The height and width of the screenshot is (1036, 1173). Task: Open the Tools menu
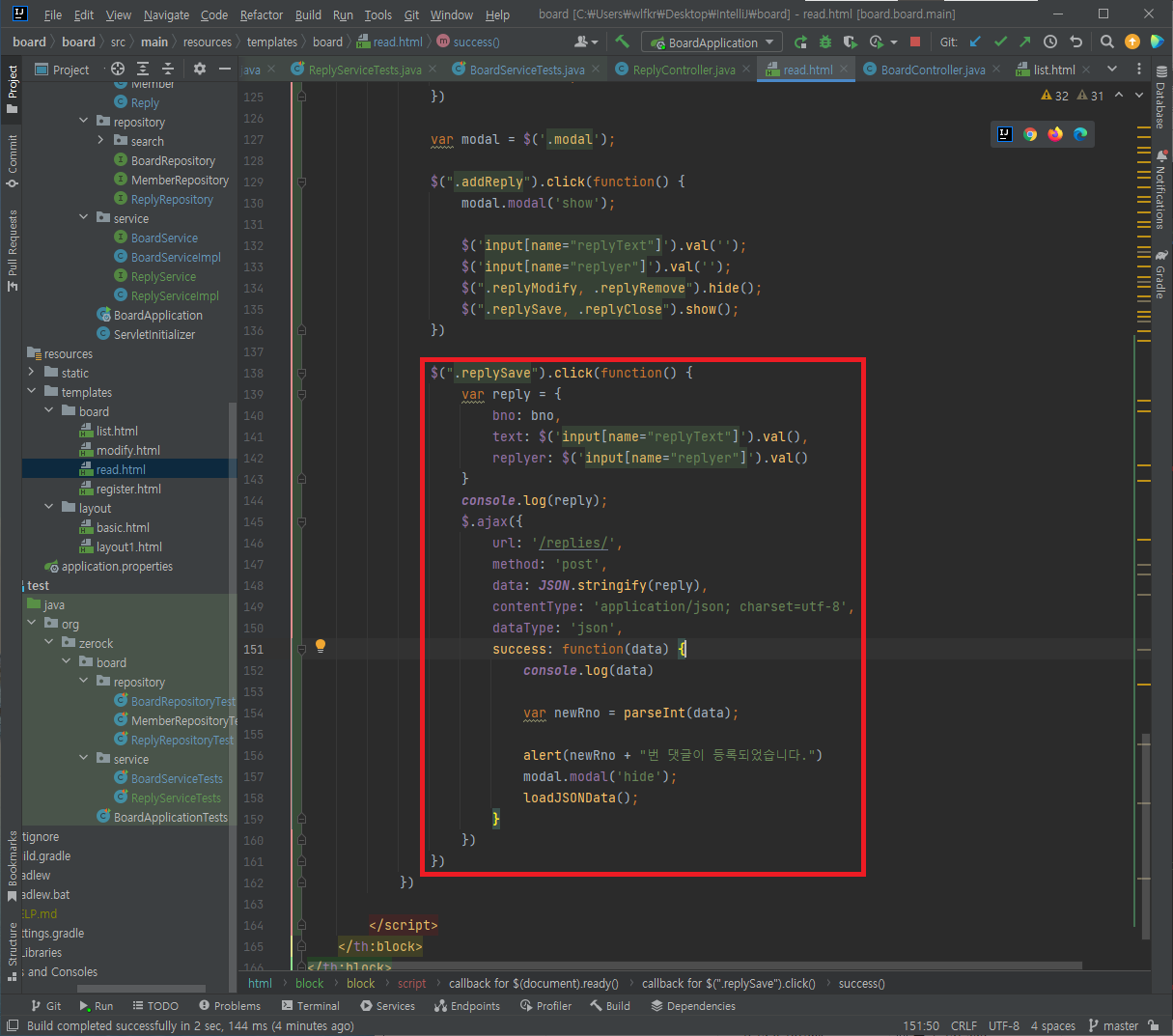point(378,14)
